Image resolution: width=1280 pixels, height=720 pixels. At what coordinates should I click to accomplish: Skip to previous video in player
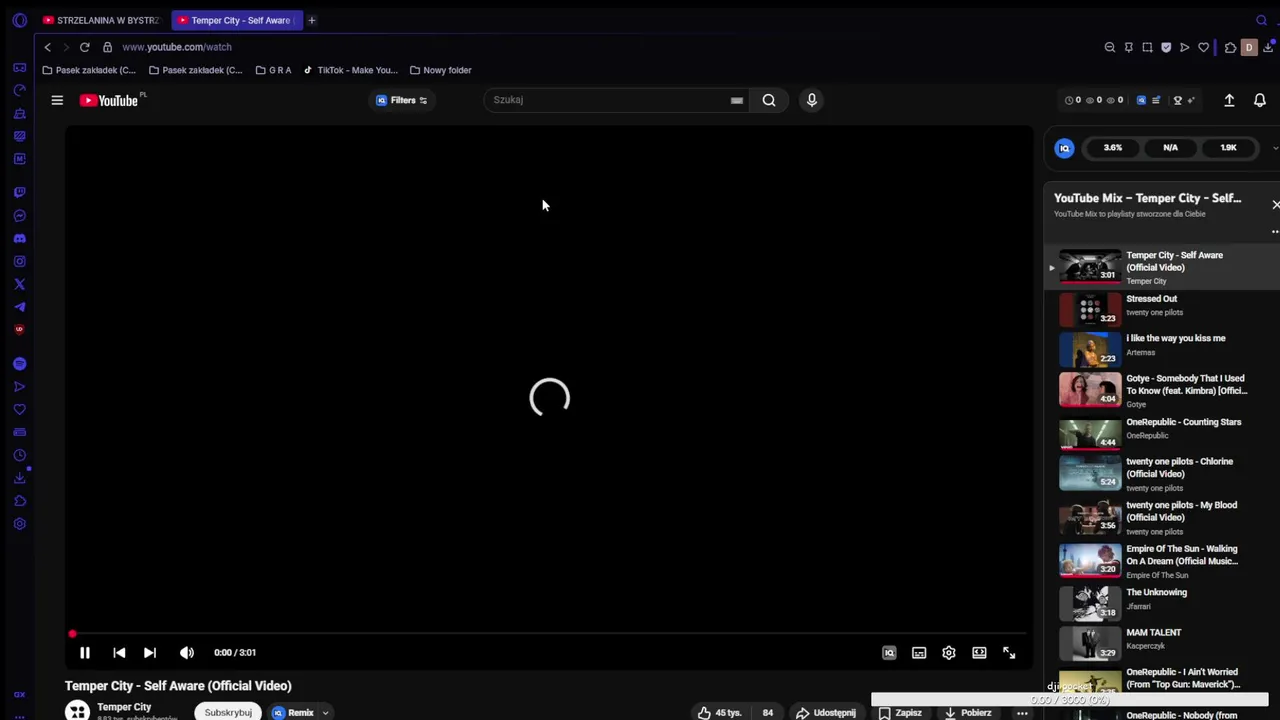119,653
